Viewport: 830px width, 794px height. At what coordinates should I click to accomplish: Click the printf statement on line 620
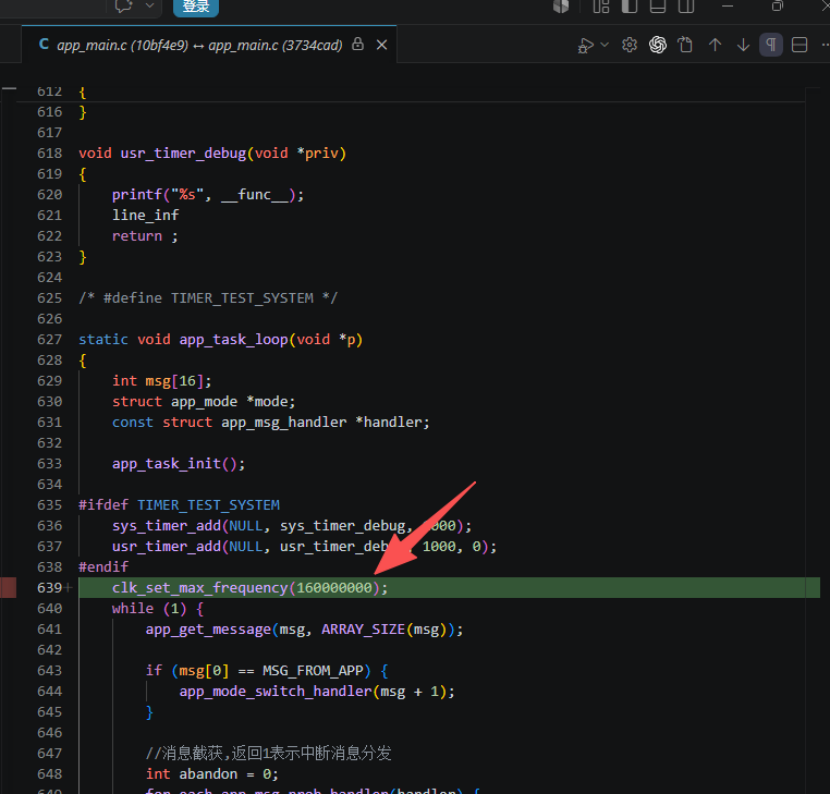pyautogui.click(x=208, y=195)
